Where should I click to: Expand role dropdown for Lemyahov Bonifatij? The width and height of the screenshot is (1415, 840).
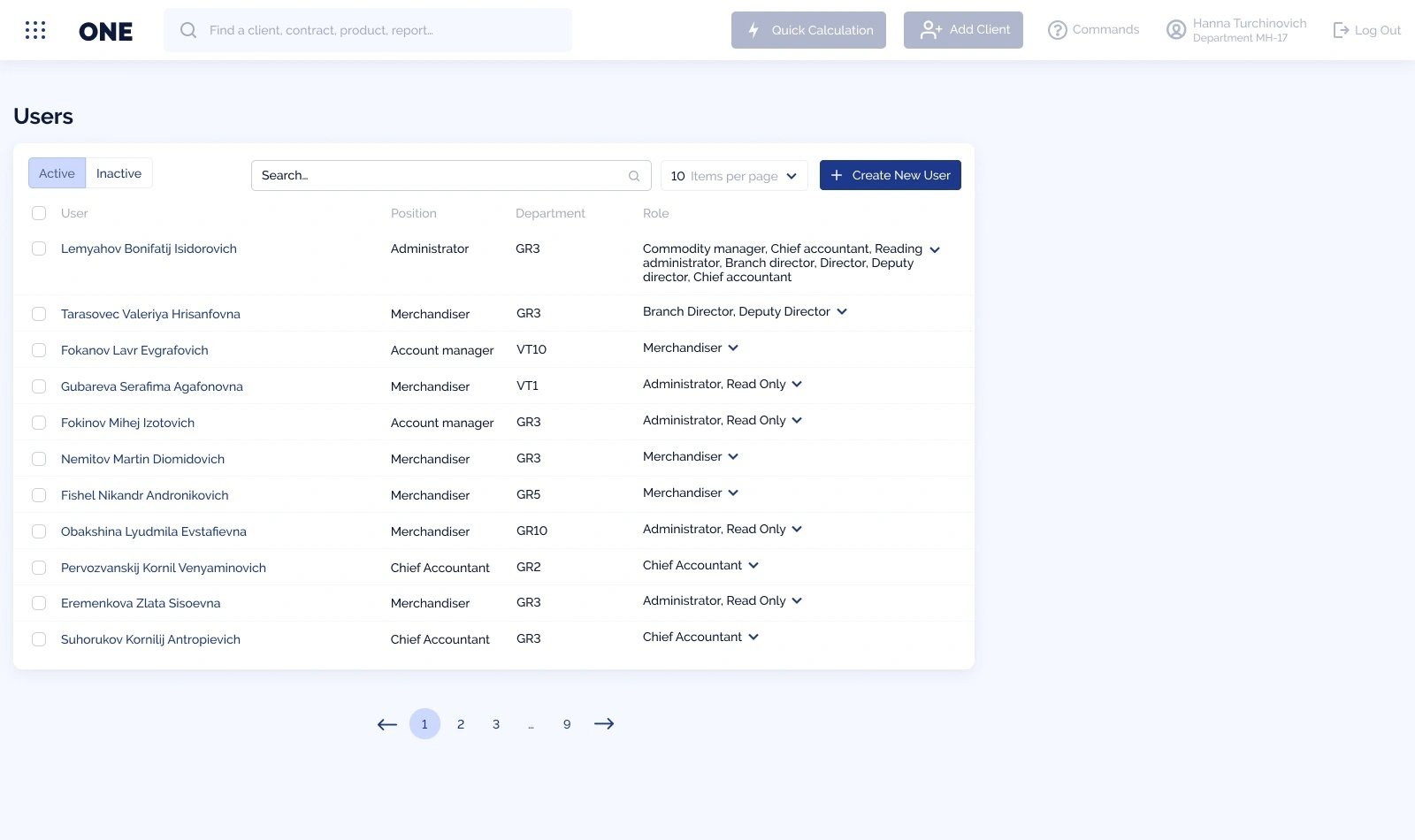tap(935, 250)
